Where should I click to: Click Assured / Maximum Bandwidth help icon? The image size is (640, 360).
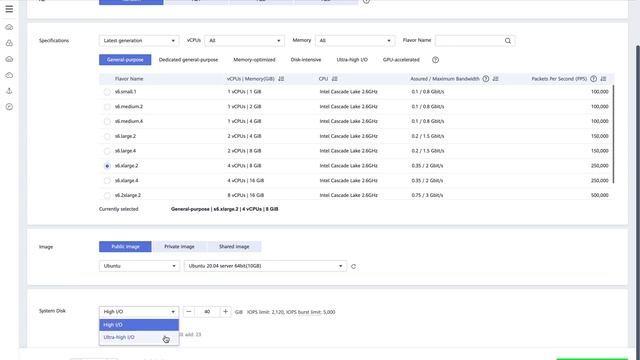486,79
